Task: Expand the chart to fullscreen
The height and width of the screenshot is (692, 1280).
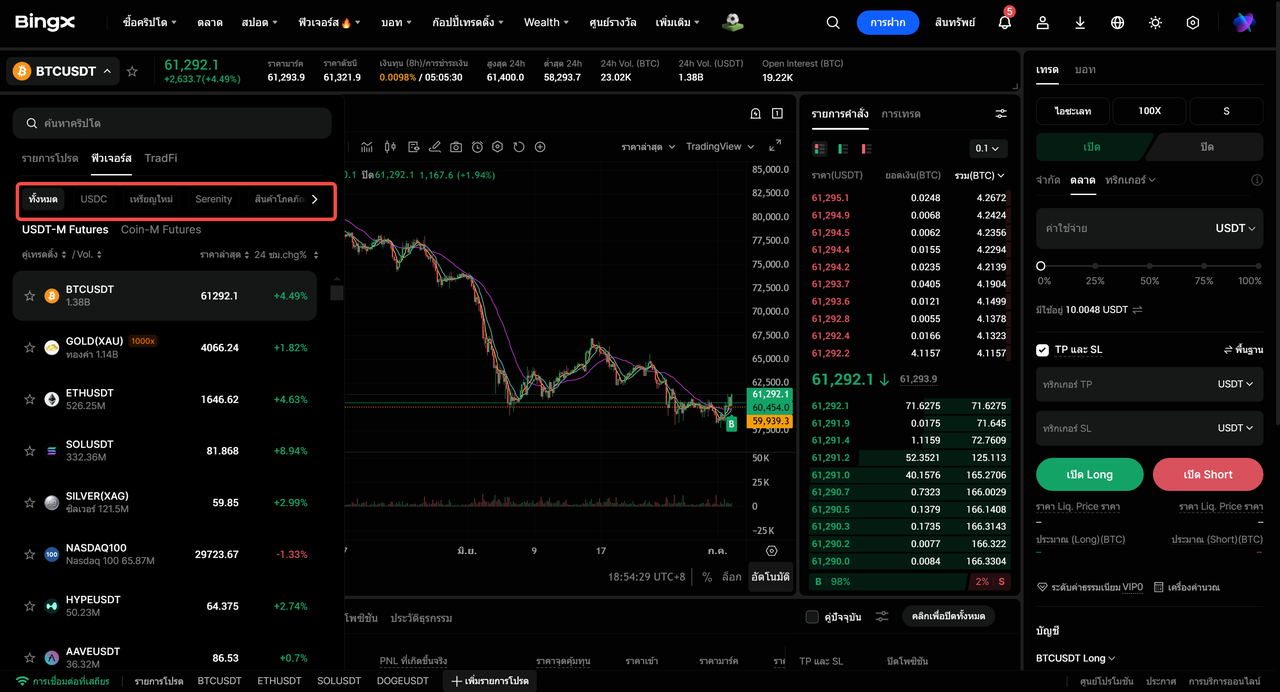Action: (x=775, y=146)
